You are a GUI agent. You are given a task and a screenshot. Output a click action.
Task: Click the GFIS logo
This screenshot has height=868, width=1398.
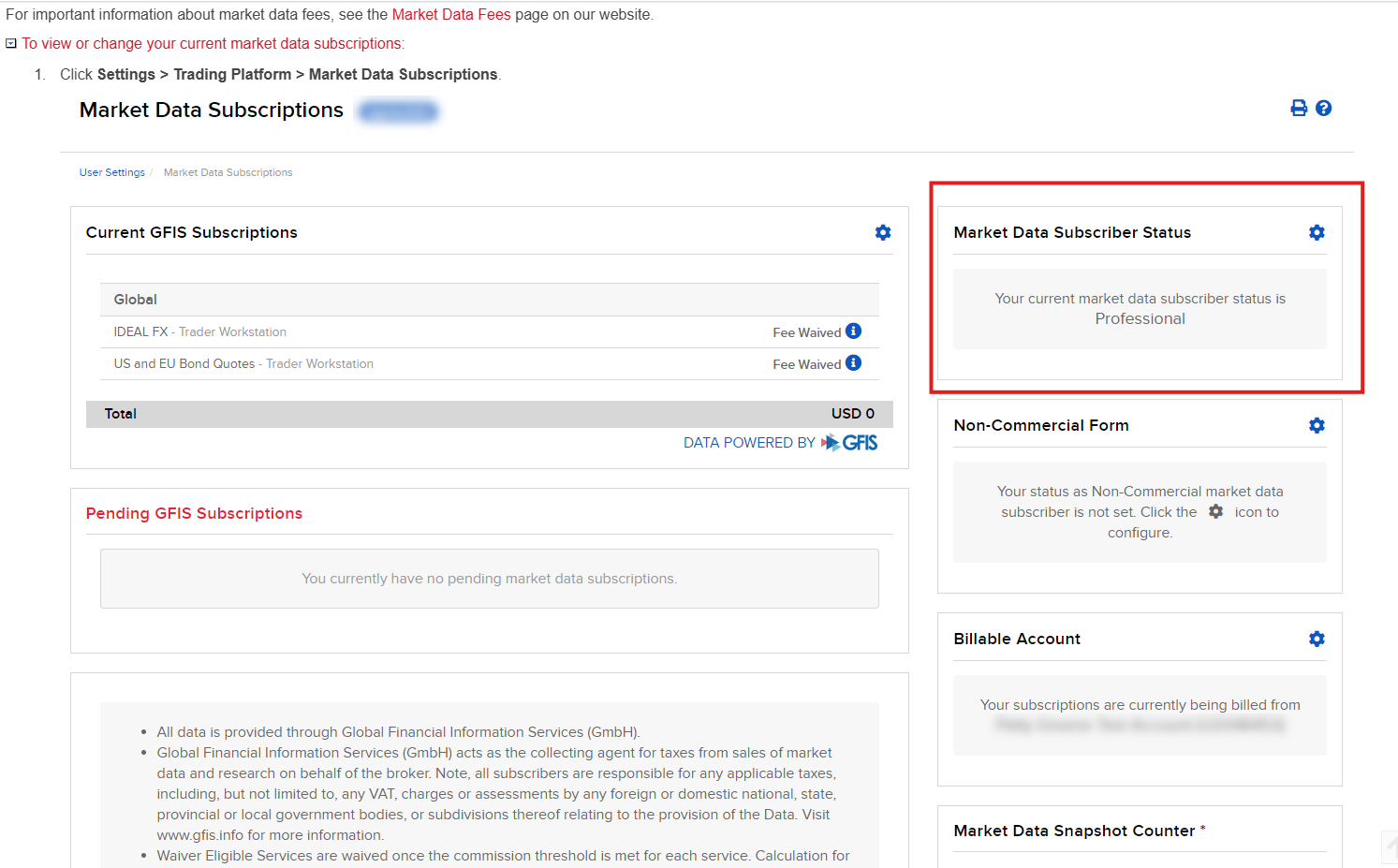coord(849,442)
